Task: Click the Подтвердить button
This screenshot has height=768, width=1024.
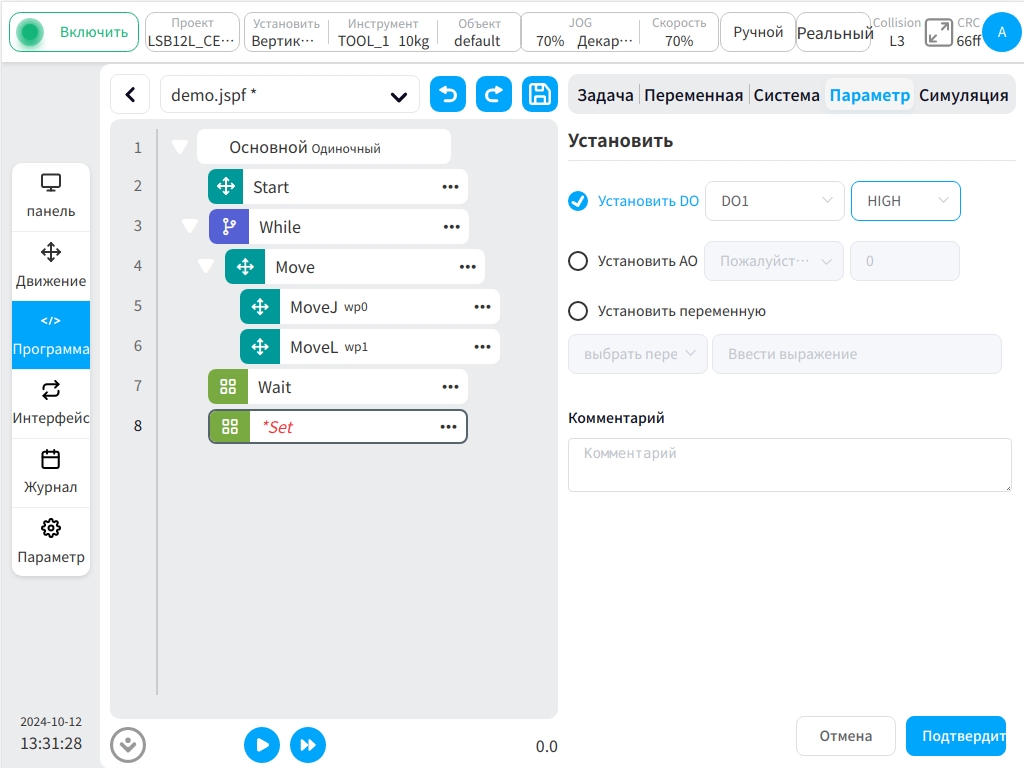Action: (x=956, y=736)
